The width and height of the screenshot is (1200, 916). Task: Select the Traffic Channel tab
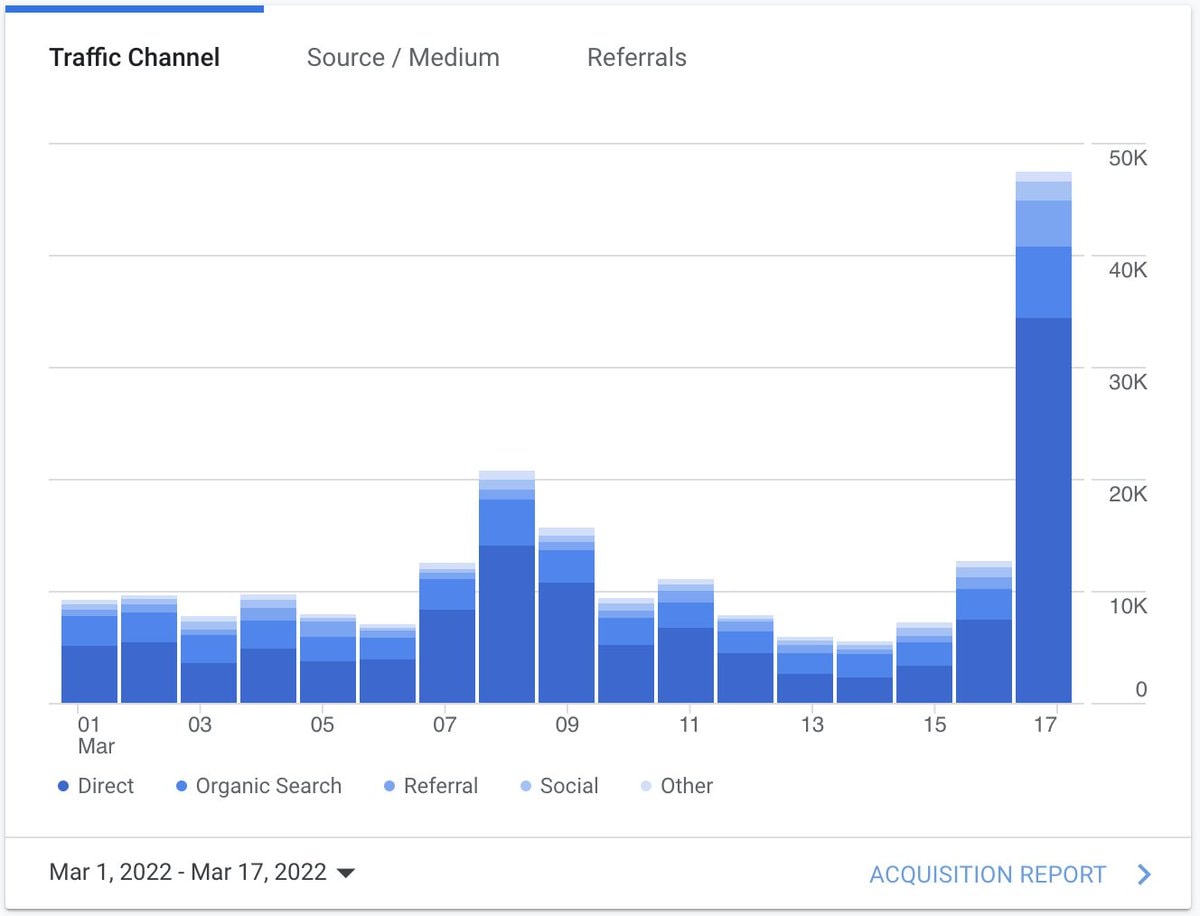135,57
